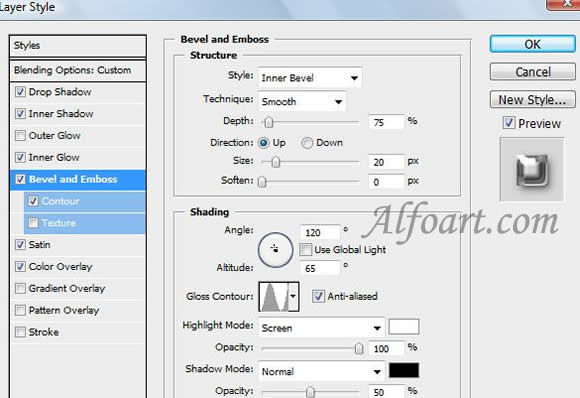Close the Layer Style dialog

click(563, 4)
